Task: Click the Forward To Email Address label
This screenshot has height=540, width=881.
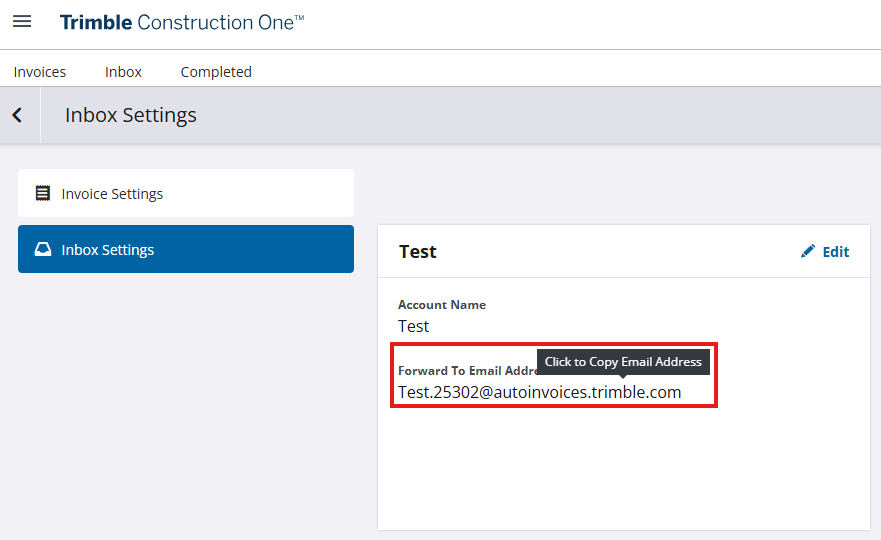Action: click(467, 371)
